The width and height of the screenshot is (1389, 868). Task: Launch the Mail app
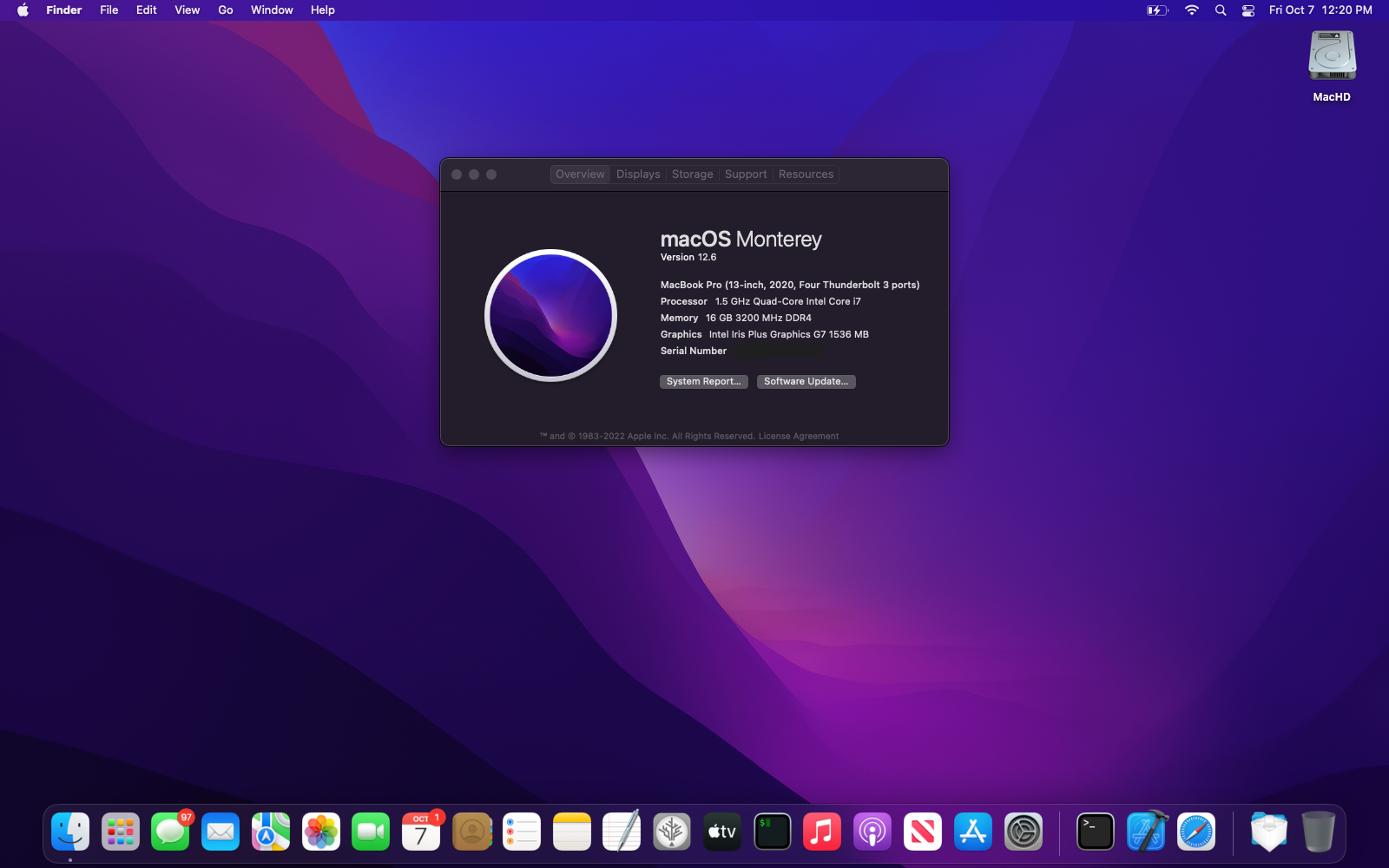220,832
